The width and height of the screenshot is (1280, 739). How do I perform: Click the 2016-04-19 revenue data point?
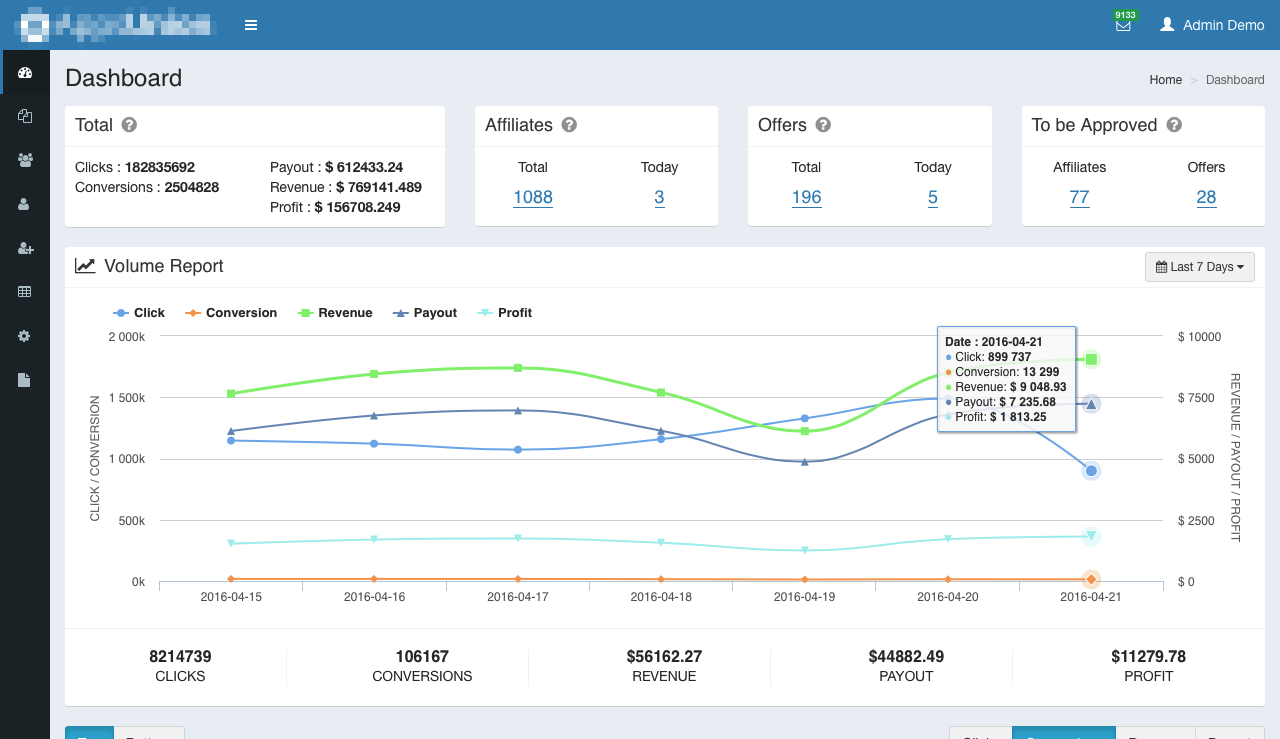pos(805,431)
